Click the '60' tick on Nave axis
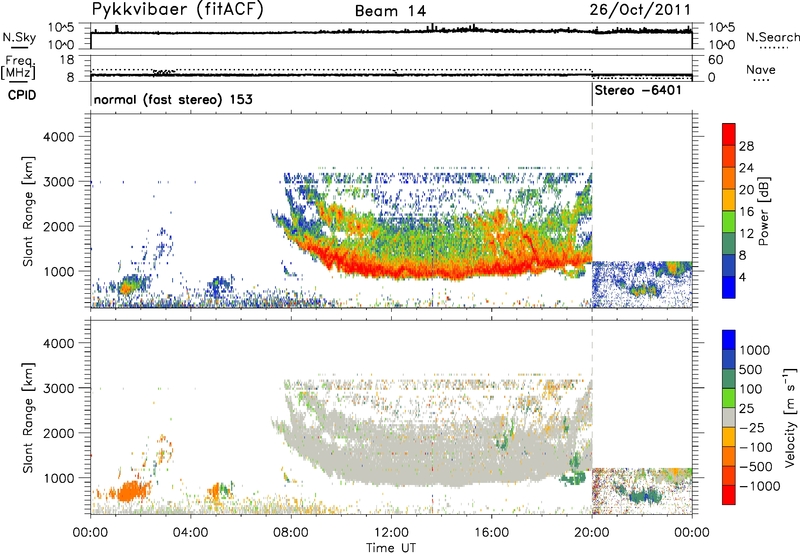This screenshot has width=800, height=554. 715,60
